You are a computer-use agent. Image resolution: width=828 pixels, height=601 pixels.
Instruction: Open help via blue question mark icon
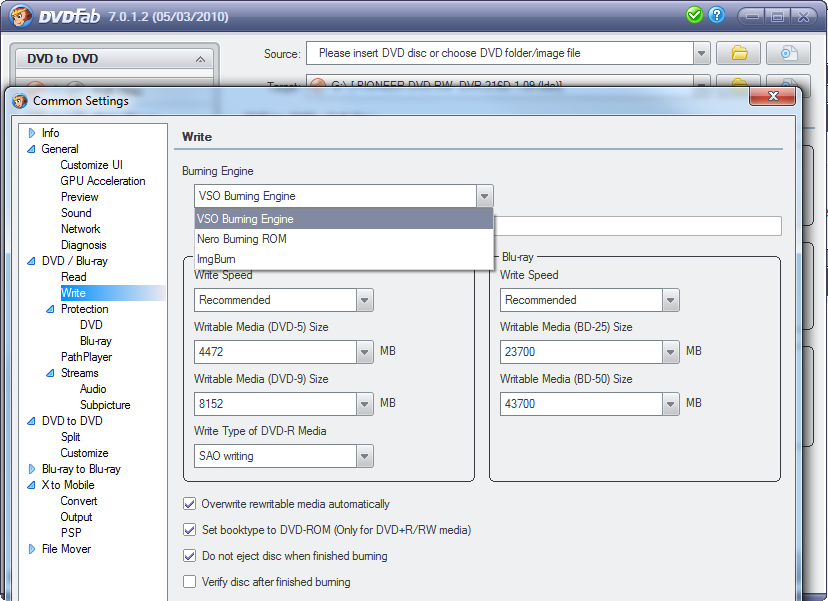click(717, 15)
